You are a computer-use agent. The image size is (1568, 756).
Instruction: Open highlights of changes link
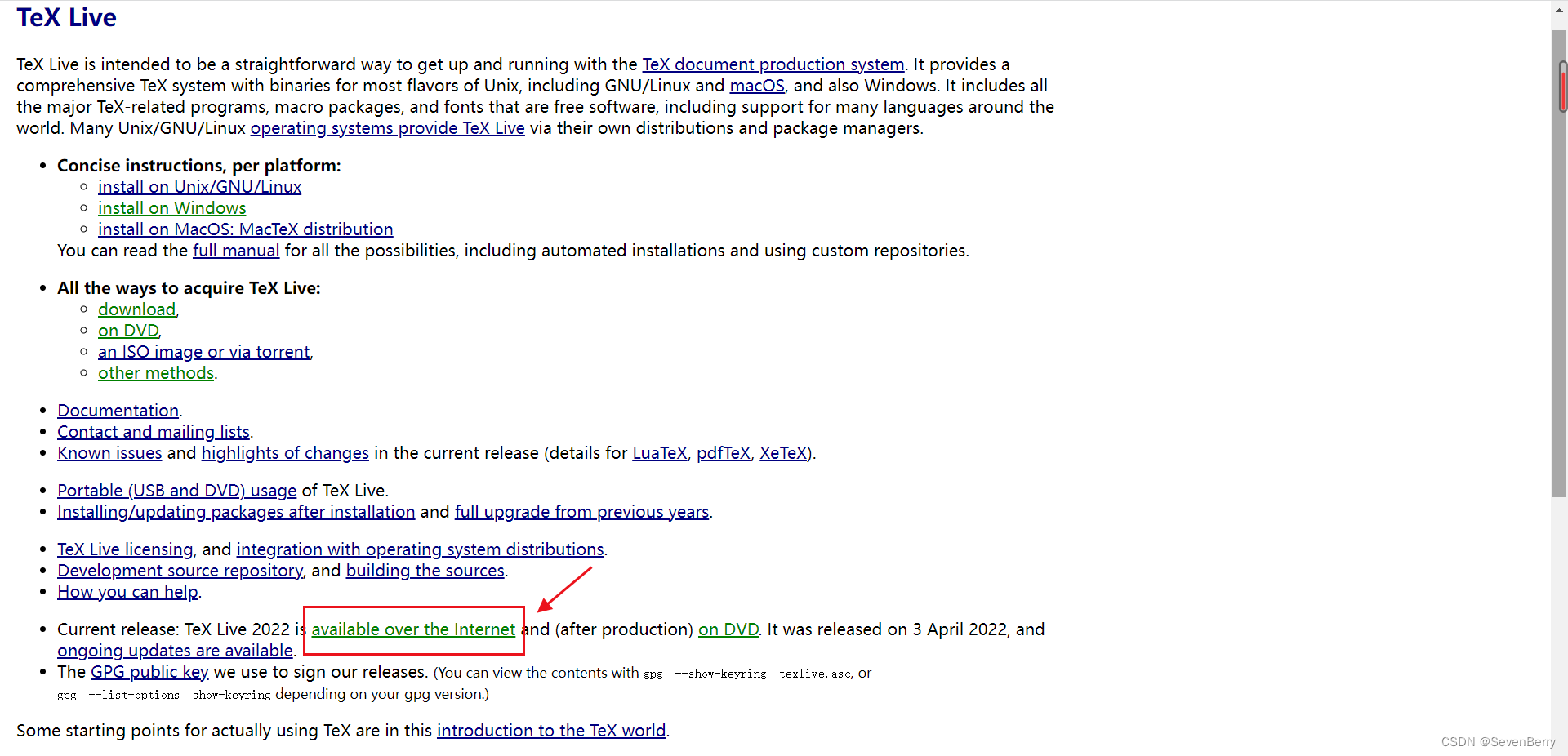(285, 453)
